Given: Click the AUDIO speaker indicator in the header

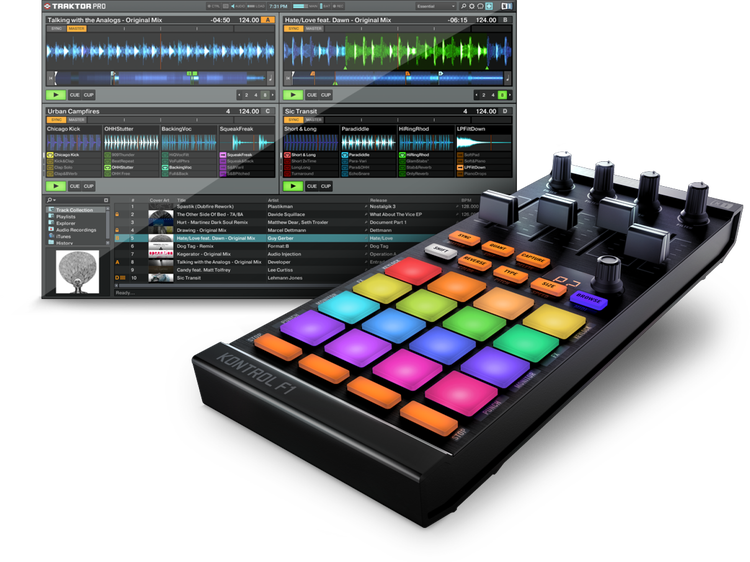Looking at the screenshot, I should click(238, 6).
